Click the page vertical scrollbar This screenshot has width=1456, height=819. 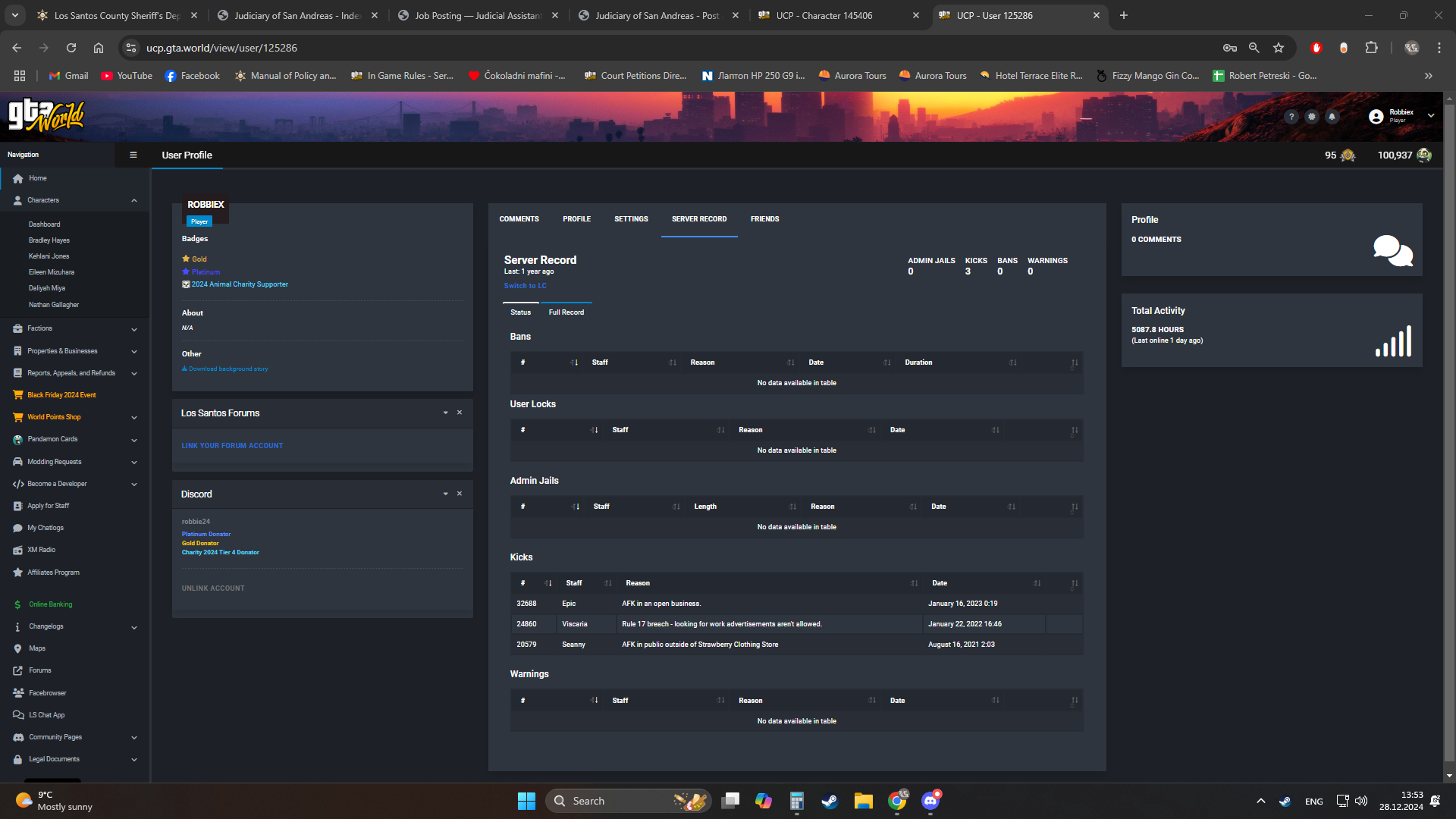pyautogui.click(x=1449, y=432)
